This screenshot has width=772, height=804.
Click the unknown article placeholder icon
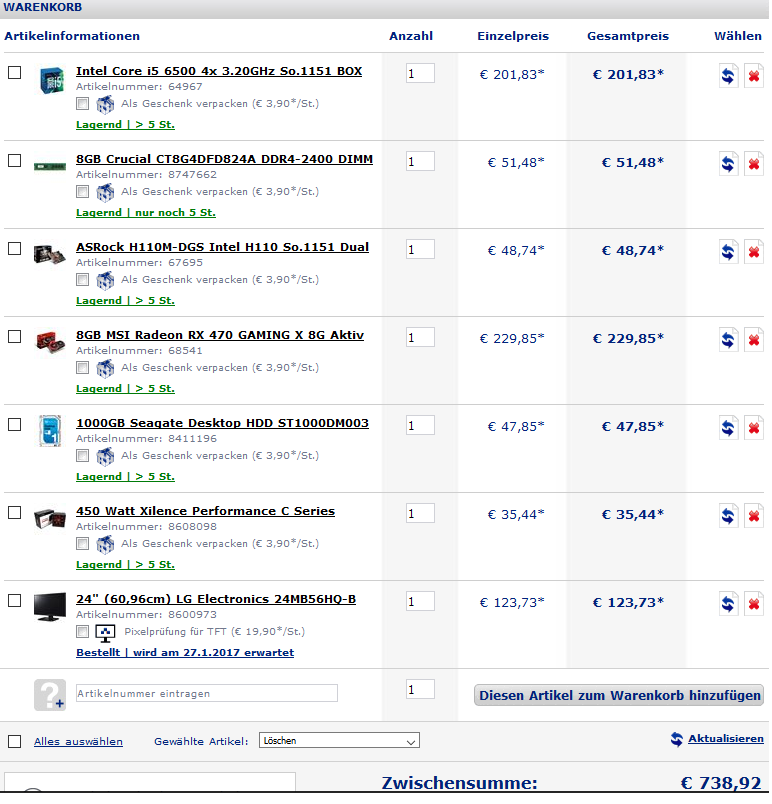pos(50,695)
